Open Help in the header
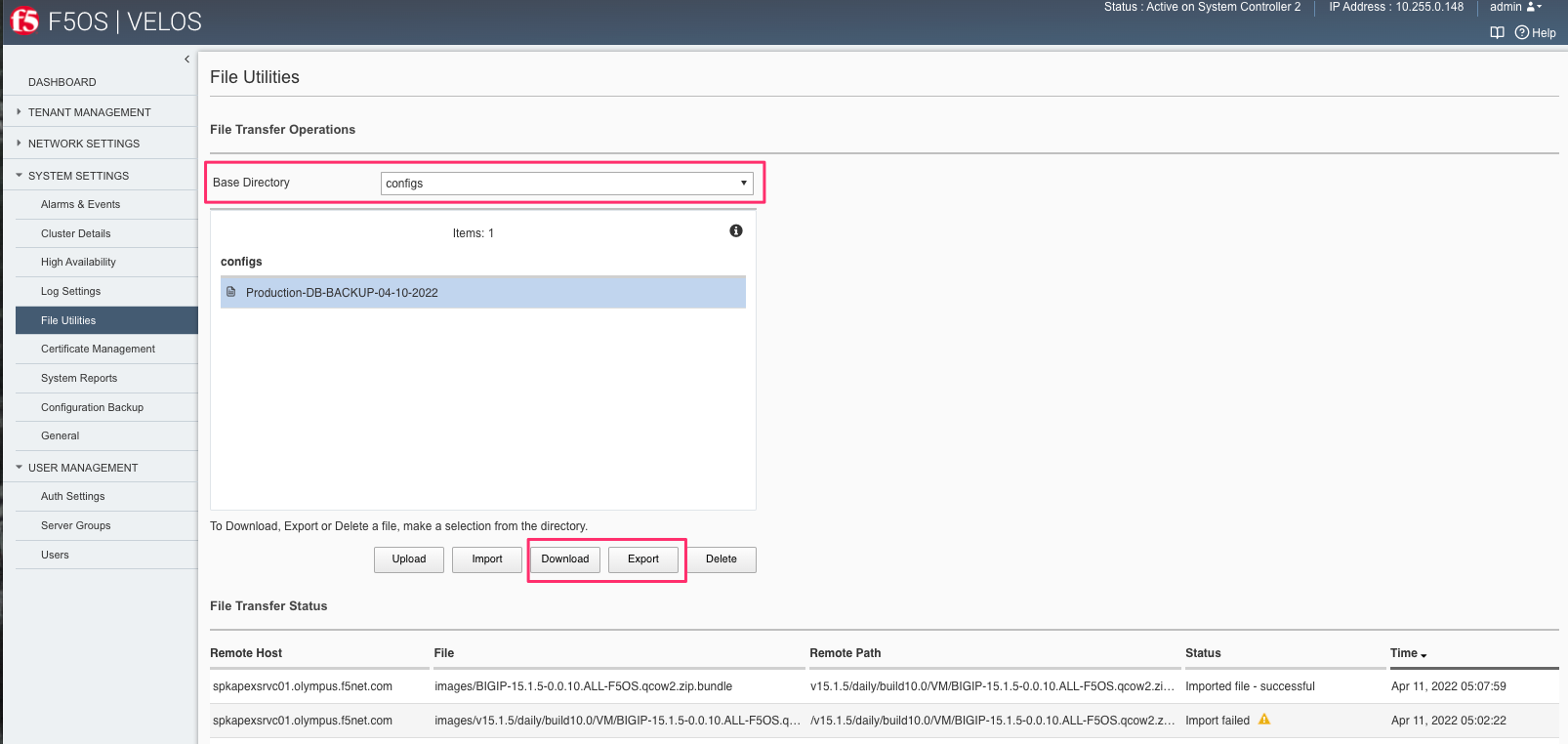The image size is (1568, 744). point(1536,32)
